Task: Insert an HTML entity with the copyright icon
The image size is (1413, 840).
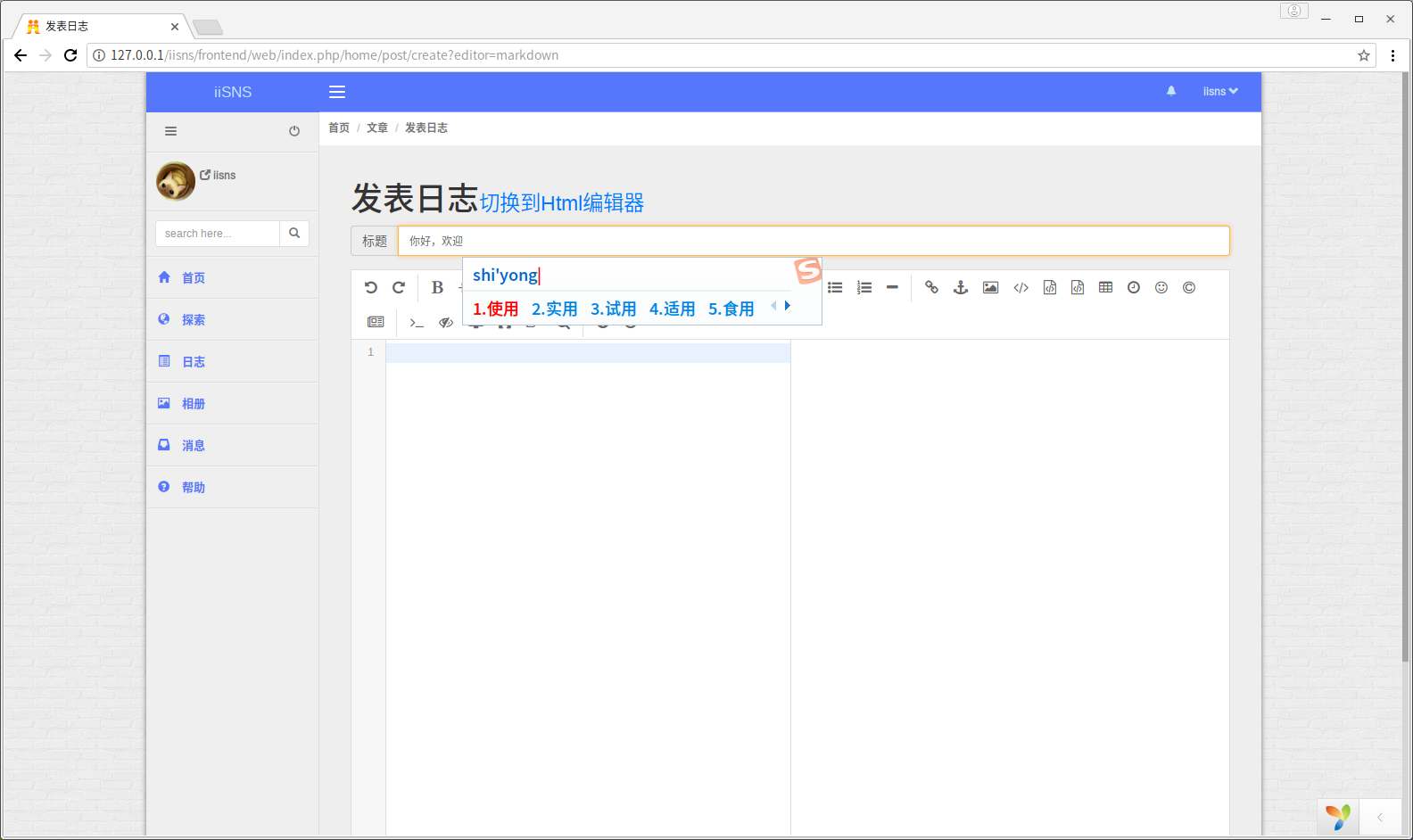Action: click(1189, 287)
